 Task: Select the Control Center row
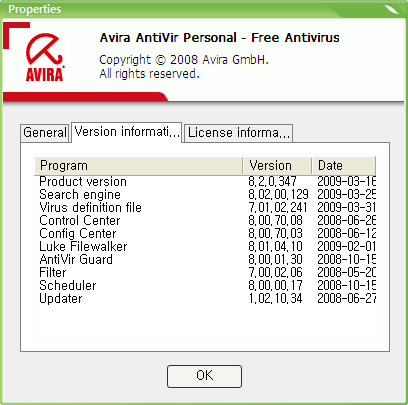[x=205, y=221]
